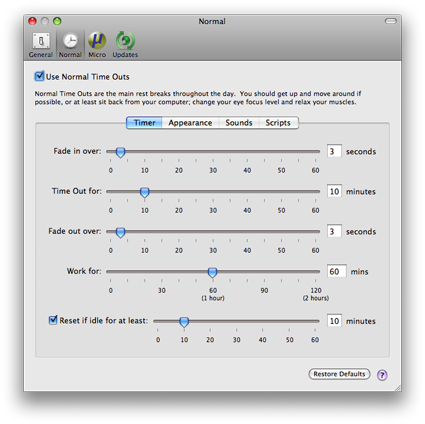Click the green zoom window button
The width and height of the screenshot is (425, 424).
57,21
